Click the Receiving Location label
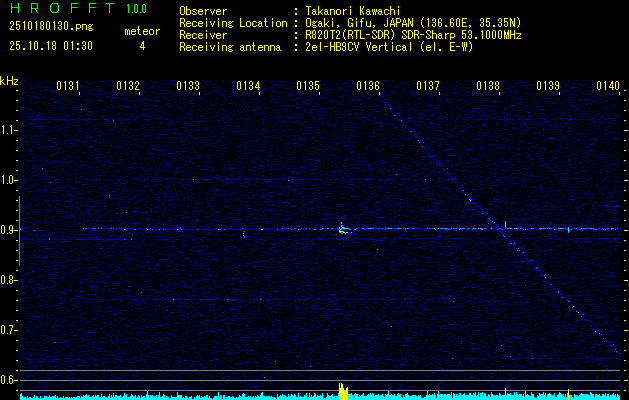This screenshot has width=629, height=400. (233, 23)
